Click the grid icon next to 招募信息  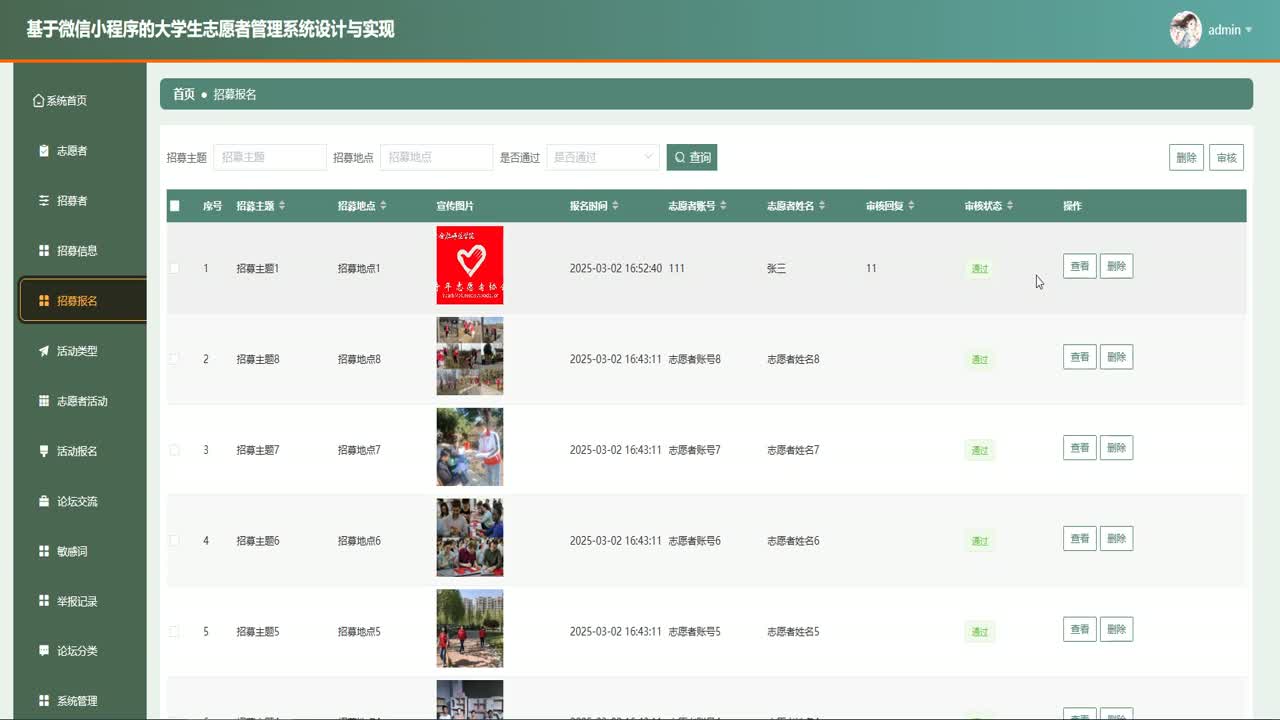(44, 251)
